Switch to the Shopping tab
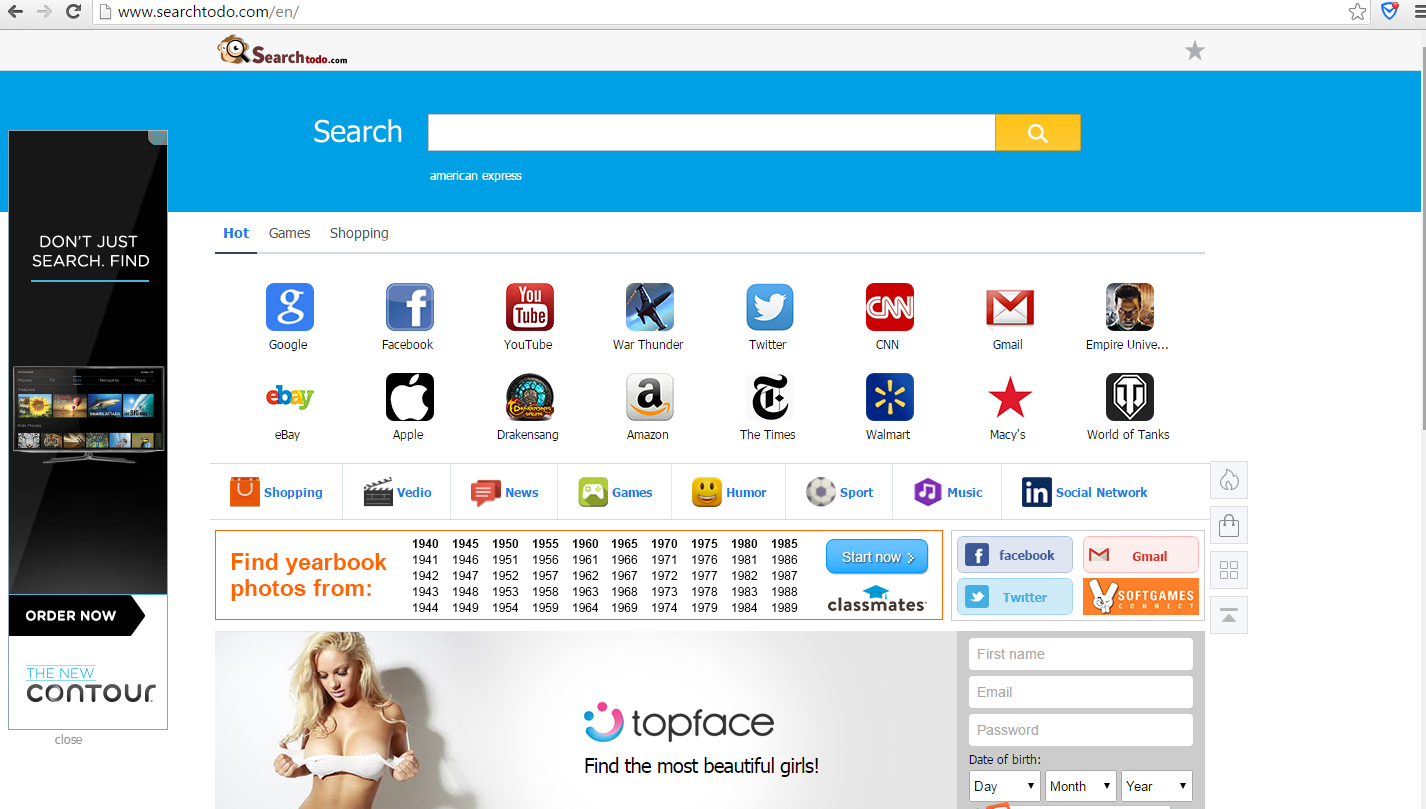The height and width of the screenshot is (809, 1426). click(359, 233)
